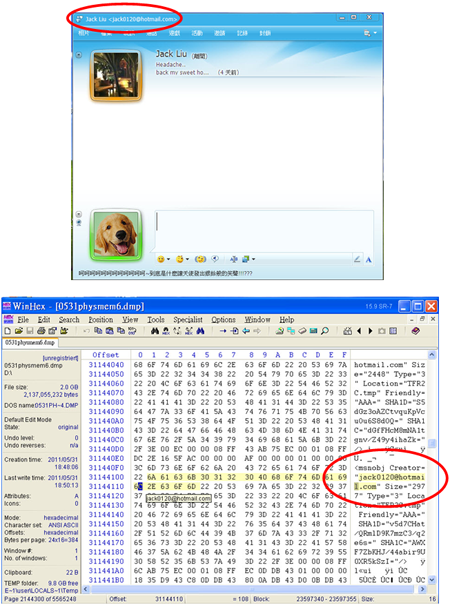Click the Go To Offset arrow icon

pyautogui.click(x=223, y=331)
